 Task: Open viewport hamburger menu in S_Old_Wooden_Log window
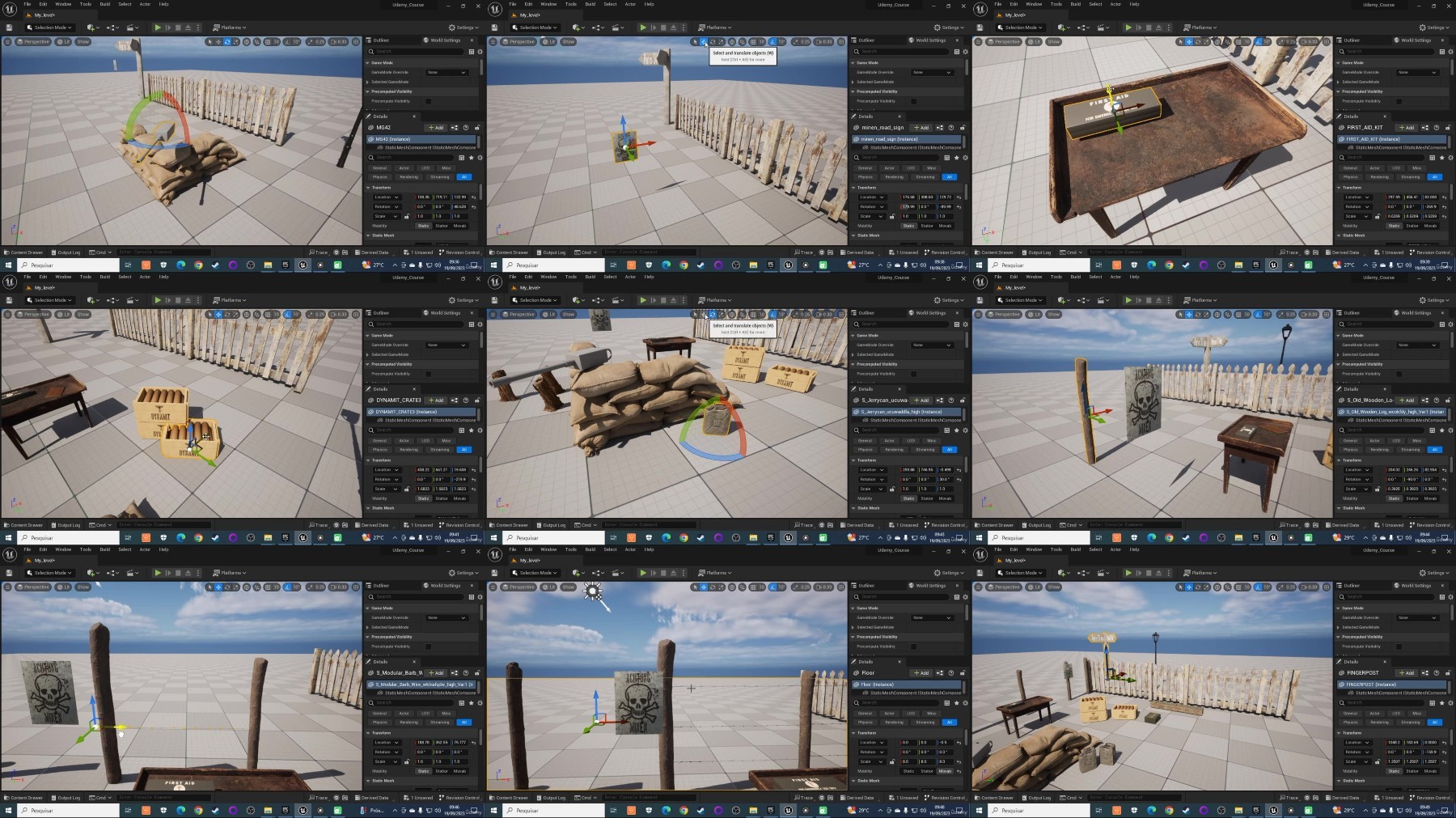pyautogui.click(x=978, y=314)
